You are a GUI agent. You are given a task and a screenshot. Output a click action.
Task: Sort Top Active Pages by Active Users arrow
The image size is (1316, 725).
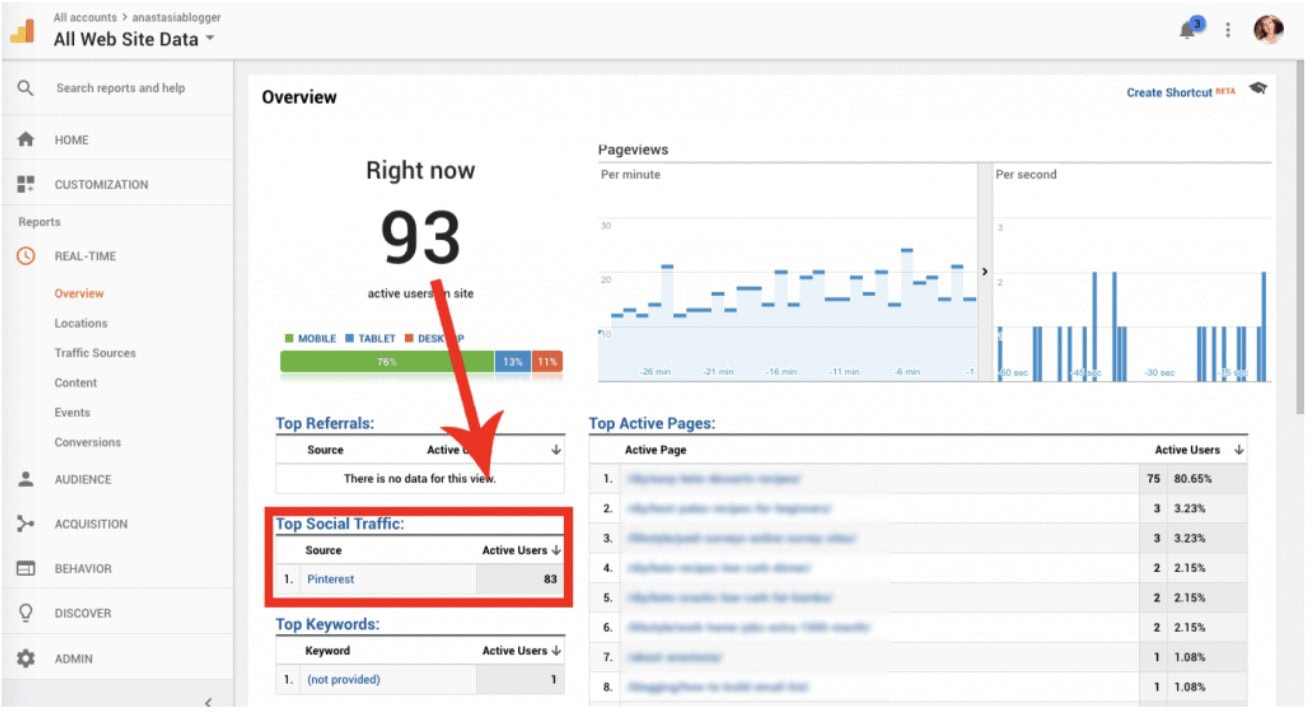click(1240, 451)
